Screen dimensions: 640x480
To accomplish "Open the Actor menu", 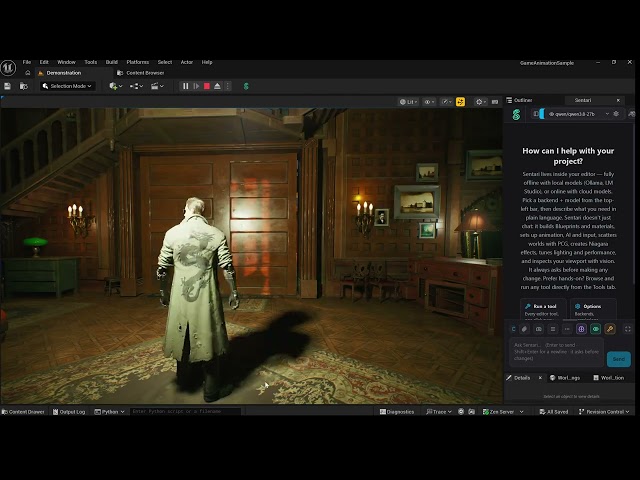I will click(x=187, y=62).
